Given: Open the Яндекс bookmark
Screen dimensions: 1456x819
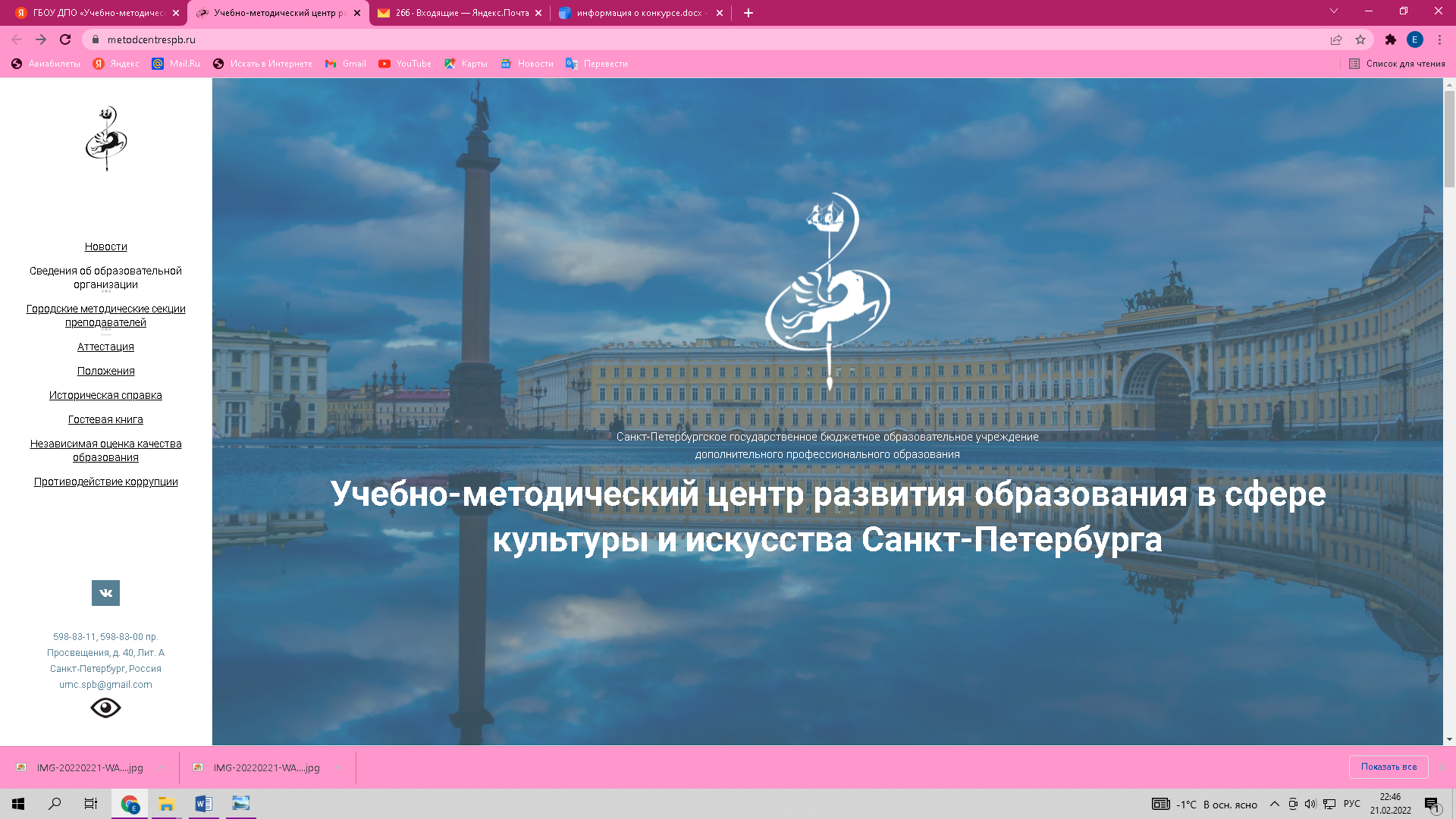Looking at the screenshot, I should click(x=116, y=64).
